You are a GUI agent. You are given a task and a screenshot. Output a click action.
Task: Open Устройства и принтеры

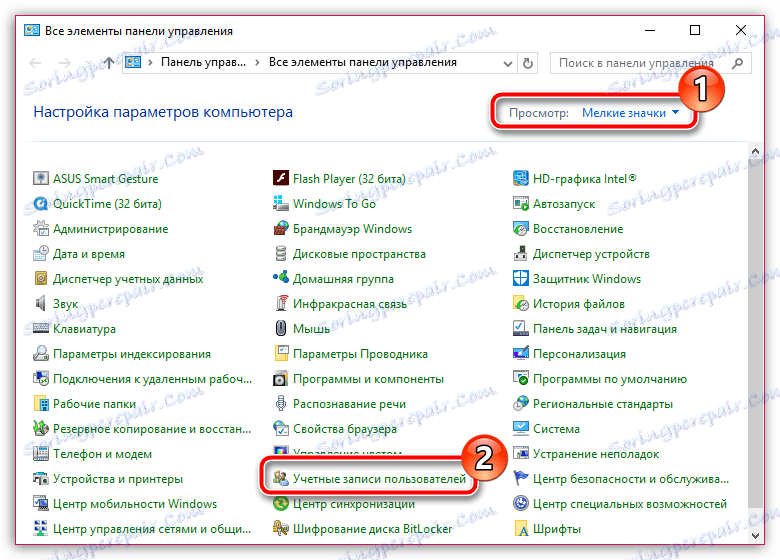[107, 479]
